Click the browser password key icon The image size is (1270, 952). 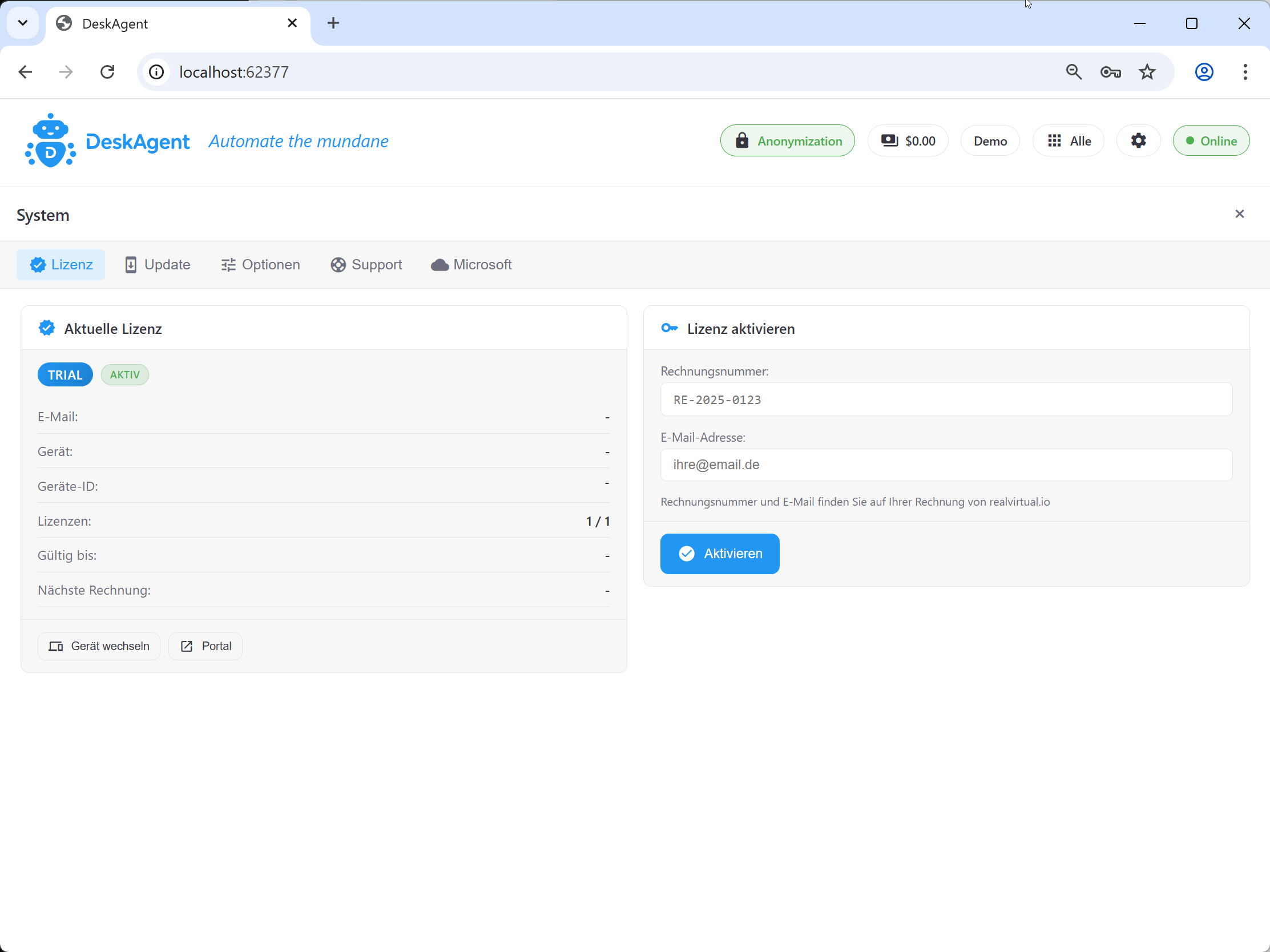point(1110,72)
